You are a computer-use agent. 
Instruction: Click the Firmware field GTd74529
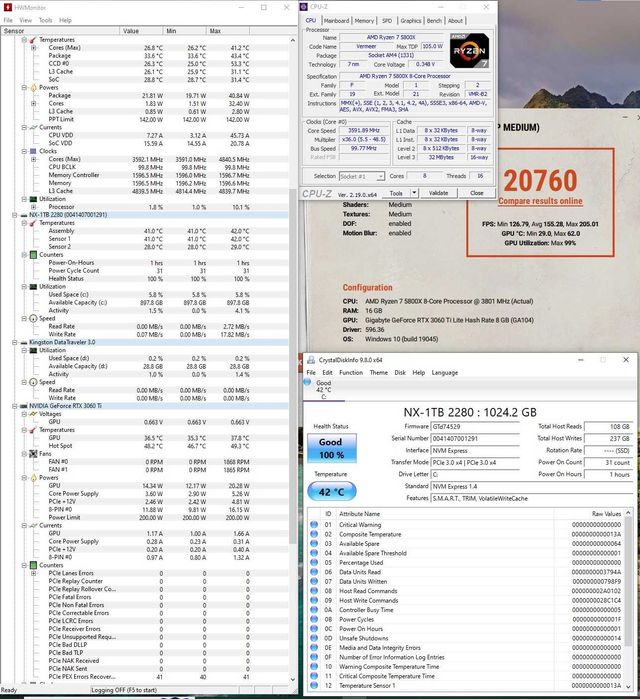(x=475, y=427)
